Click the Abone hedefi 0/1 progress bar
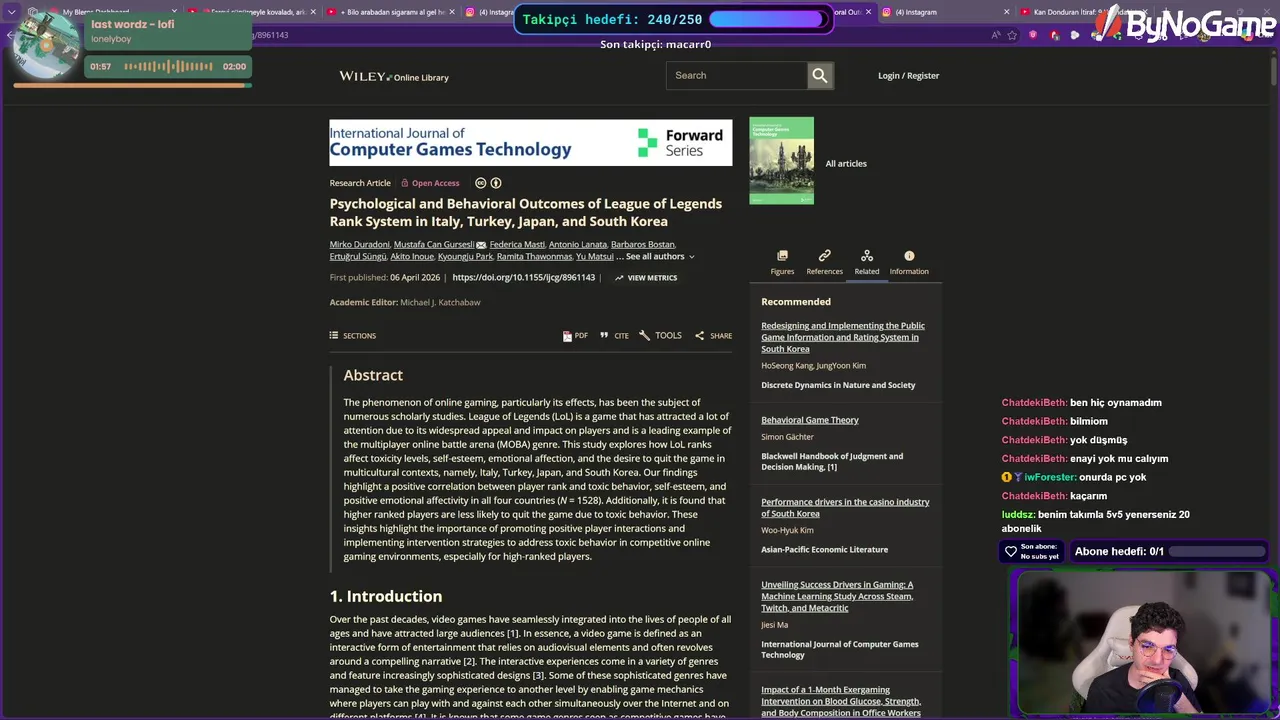The image size is (1280, 720). [x=1216, y=551]
